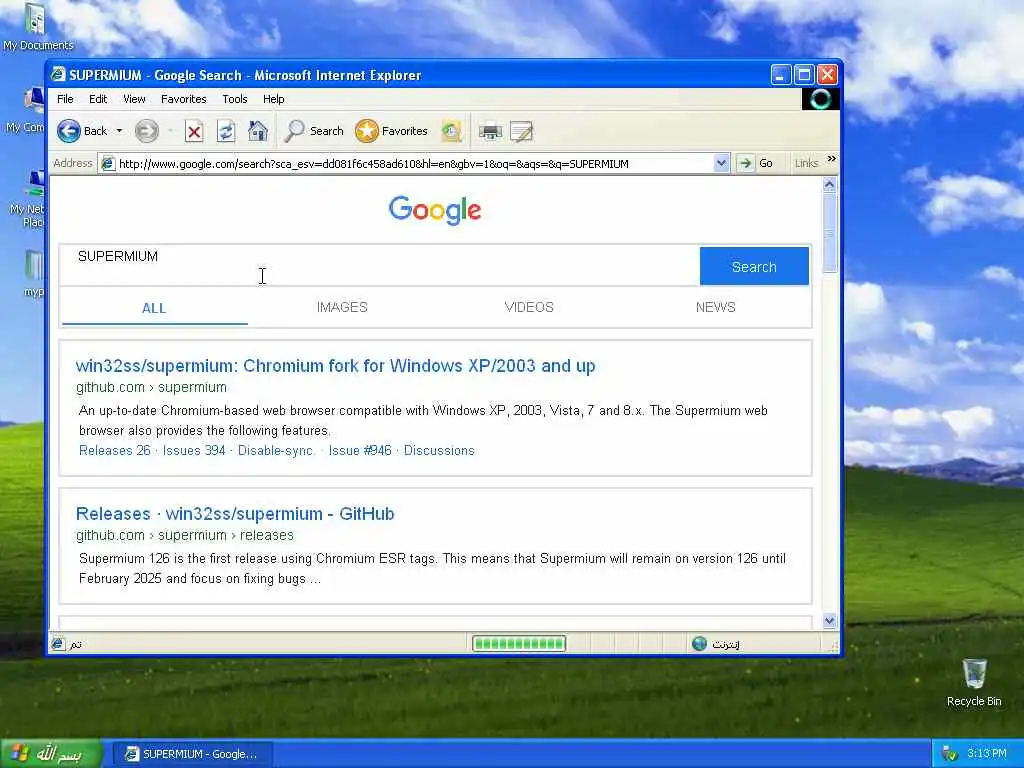The width and height of the screenshot is (1024, 768).
Task: Open the Tools menu
Action: 234,99
